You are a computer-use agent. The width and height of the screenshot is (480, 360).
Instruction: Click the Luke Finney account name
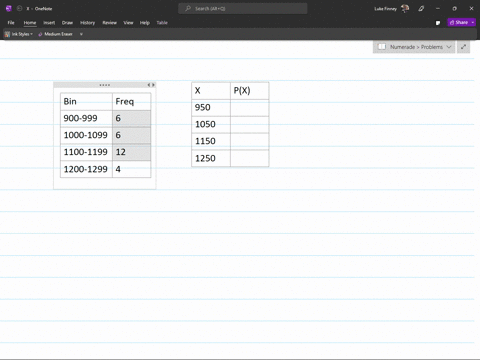point(385,9)
